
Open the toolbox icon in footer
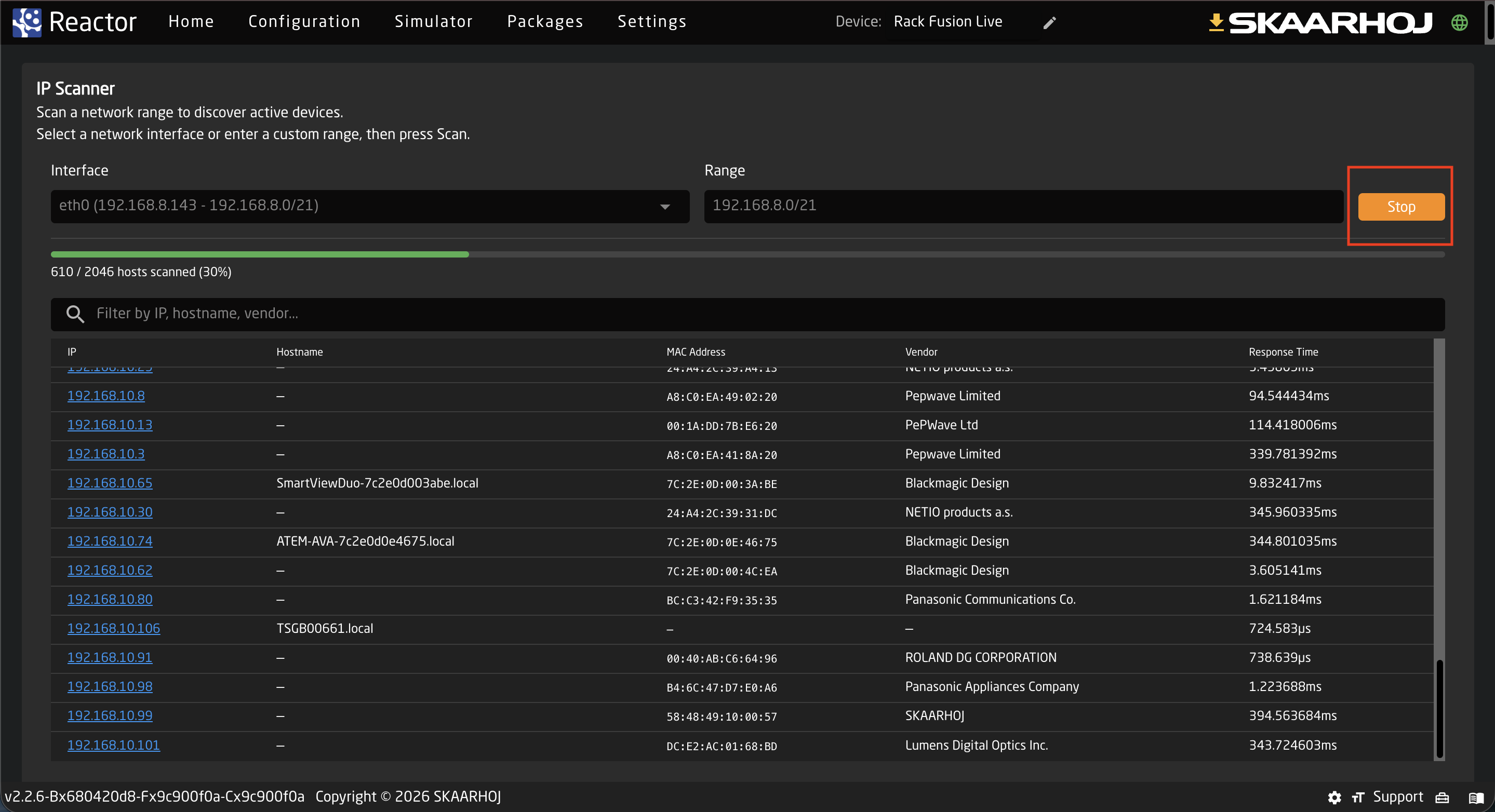click(x=1442, y=797)
